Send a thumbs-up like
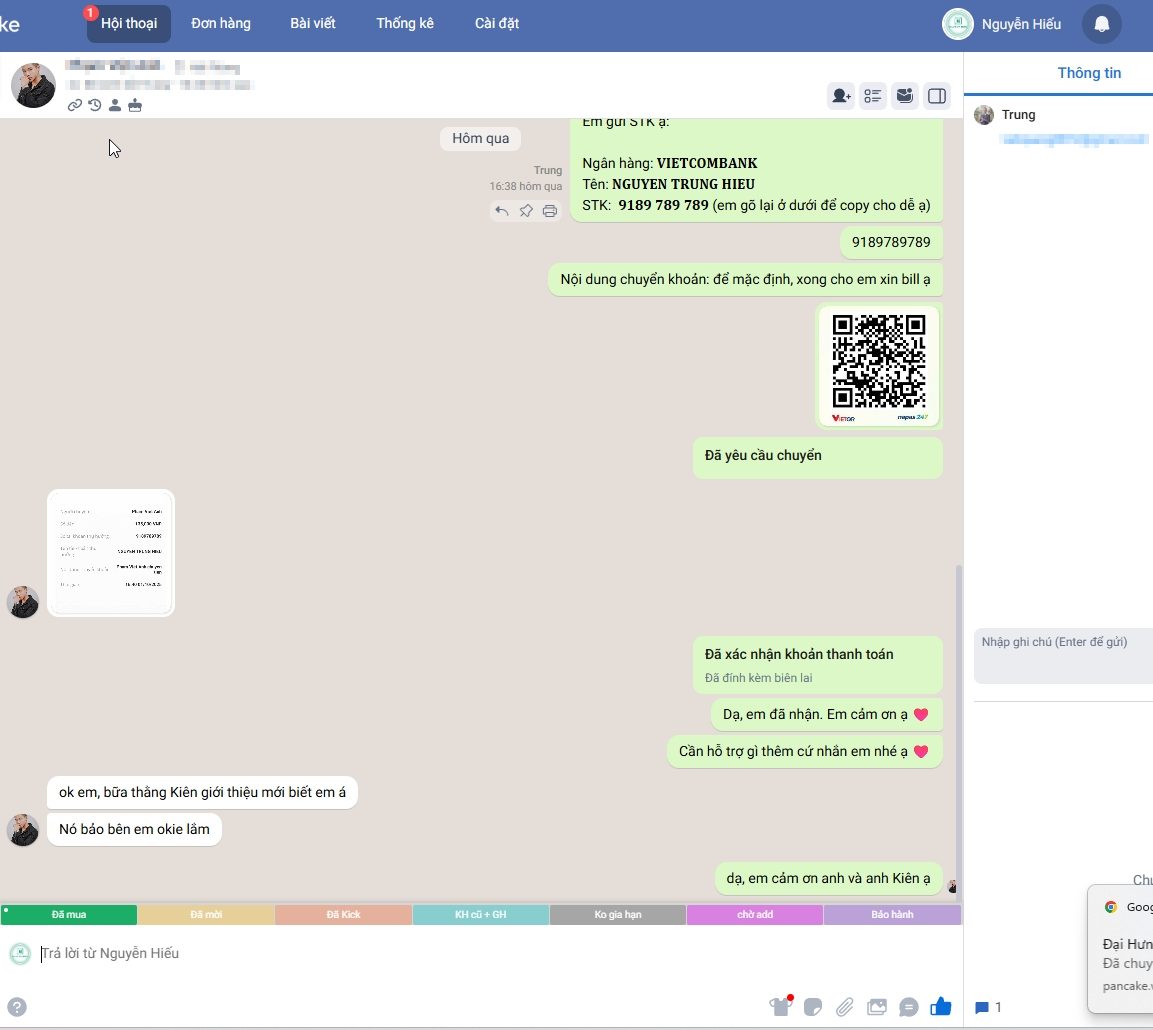The image size is (1153, 1030). 940,1007
